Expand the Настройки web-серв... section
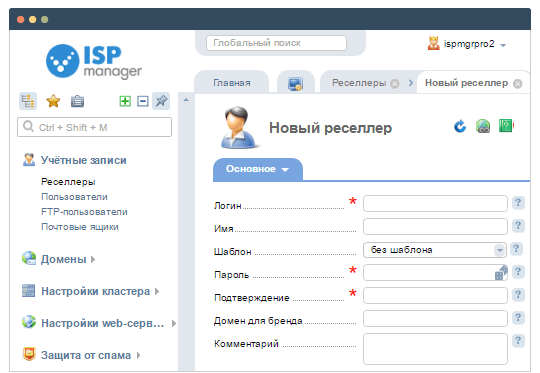 click(174, 323)
